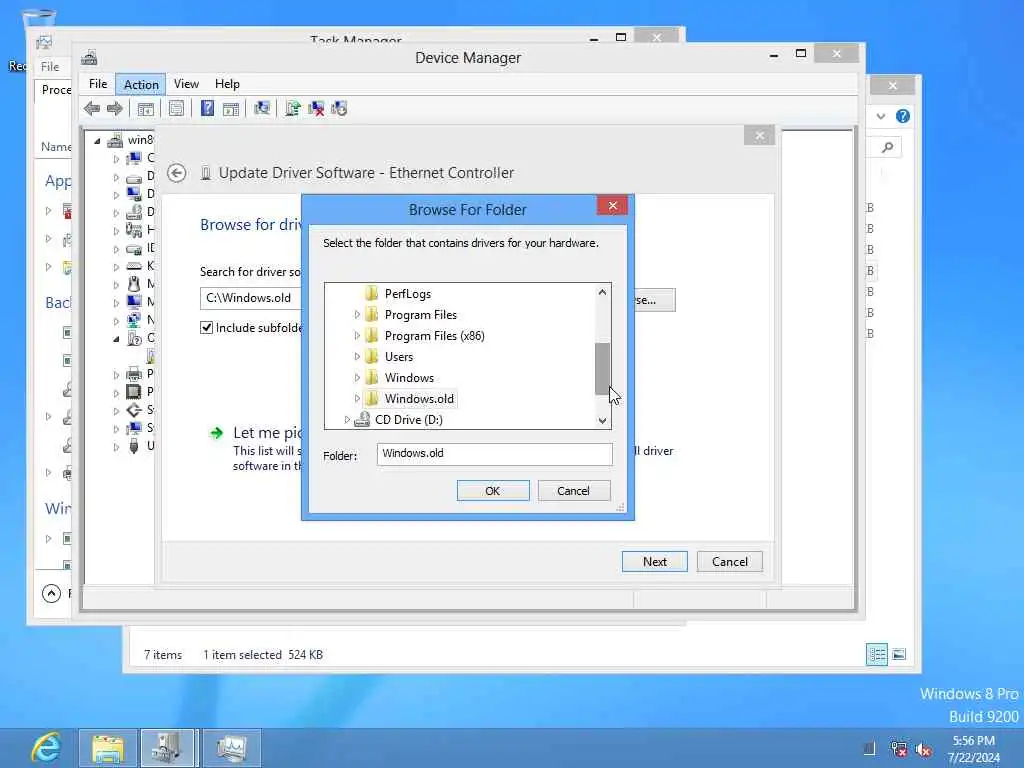Viewport: 1024px width, 768px height.
Task: Click the Forward arrow in Device Manager toolbar
Action: (x=114, y=108)
